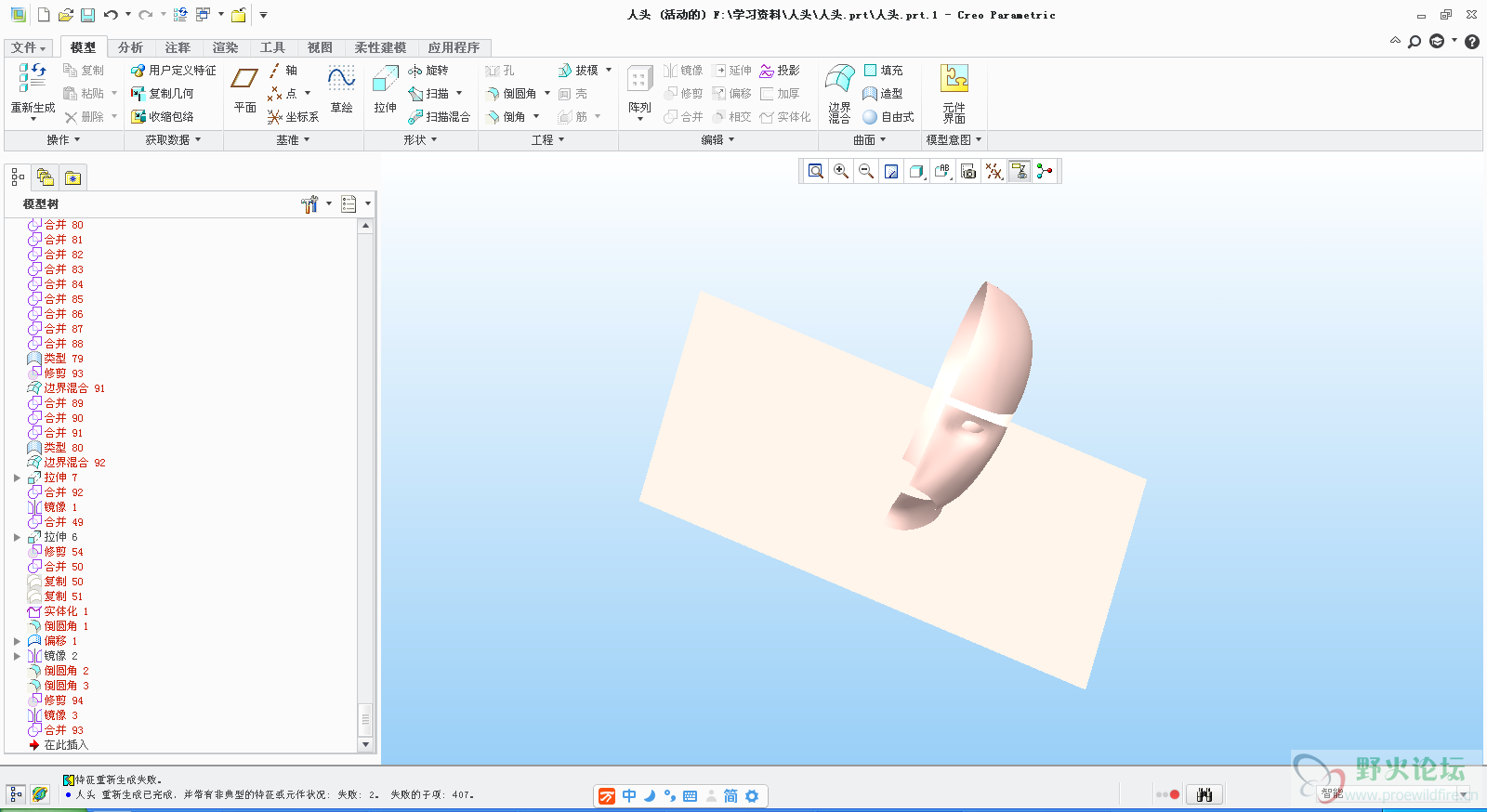Toggle browser display in status bar

(39, 794)
